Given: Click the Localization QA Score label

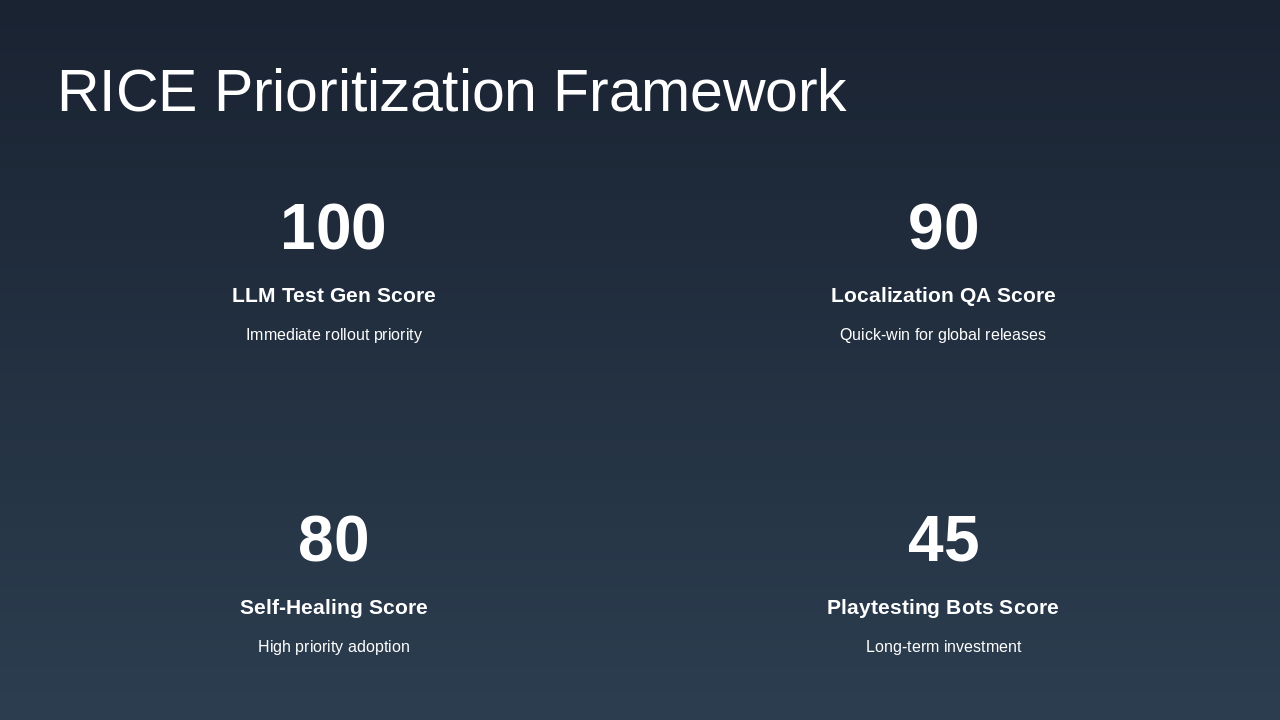Looking at the screenshot, I should 943,295.
